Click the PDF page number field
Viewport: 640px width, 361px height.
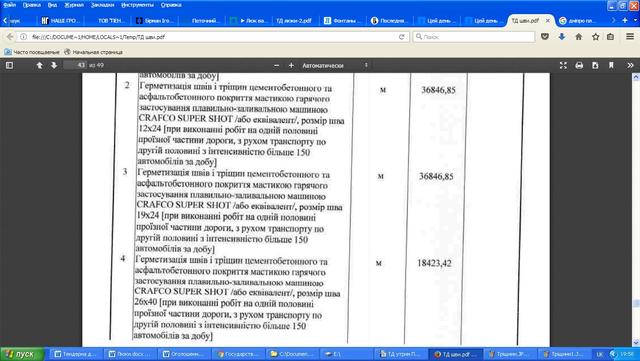click(x=76, y=65)
